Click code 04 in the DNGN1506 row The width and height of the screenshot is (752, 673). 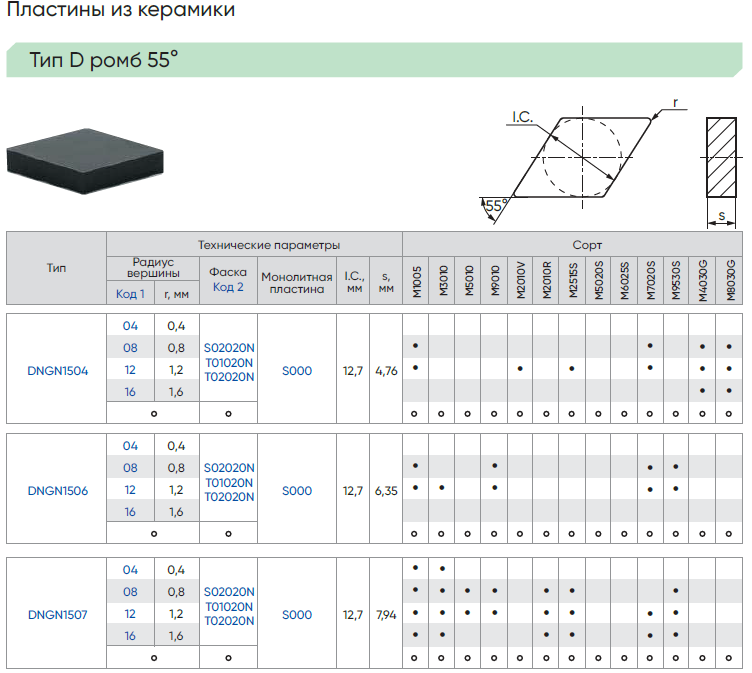130,446
